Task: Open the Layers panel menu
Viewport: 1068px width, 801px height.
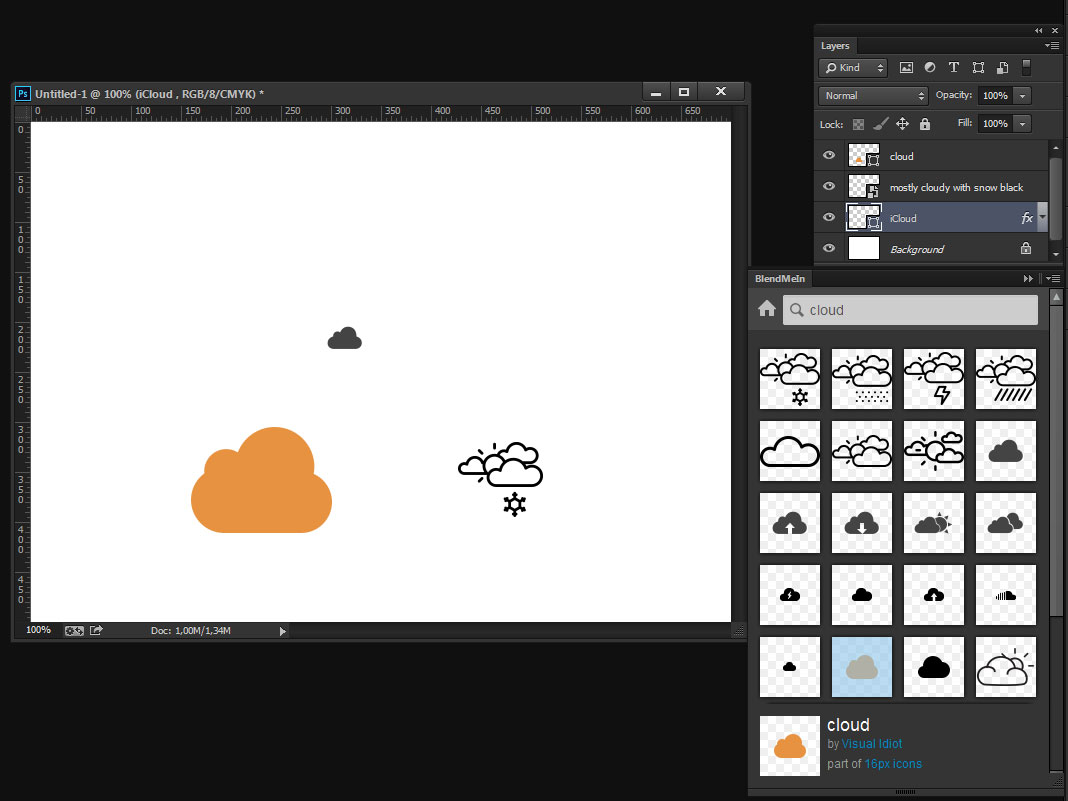Action: (x=1051, y=45)
